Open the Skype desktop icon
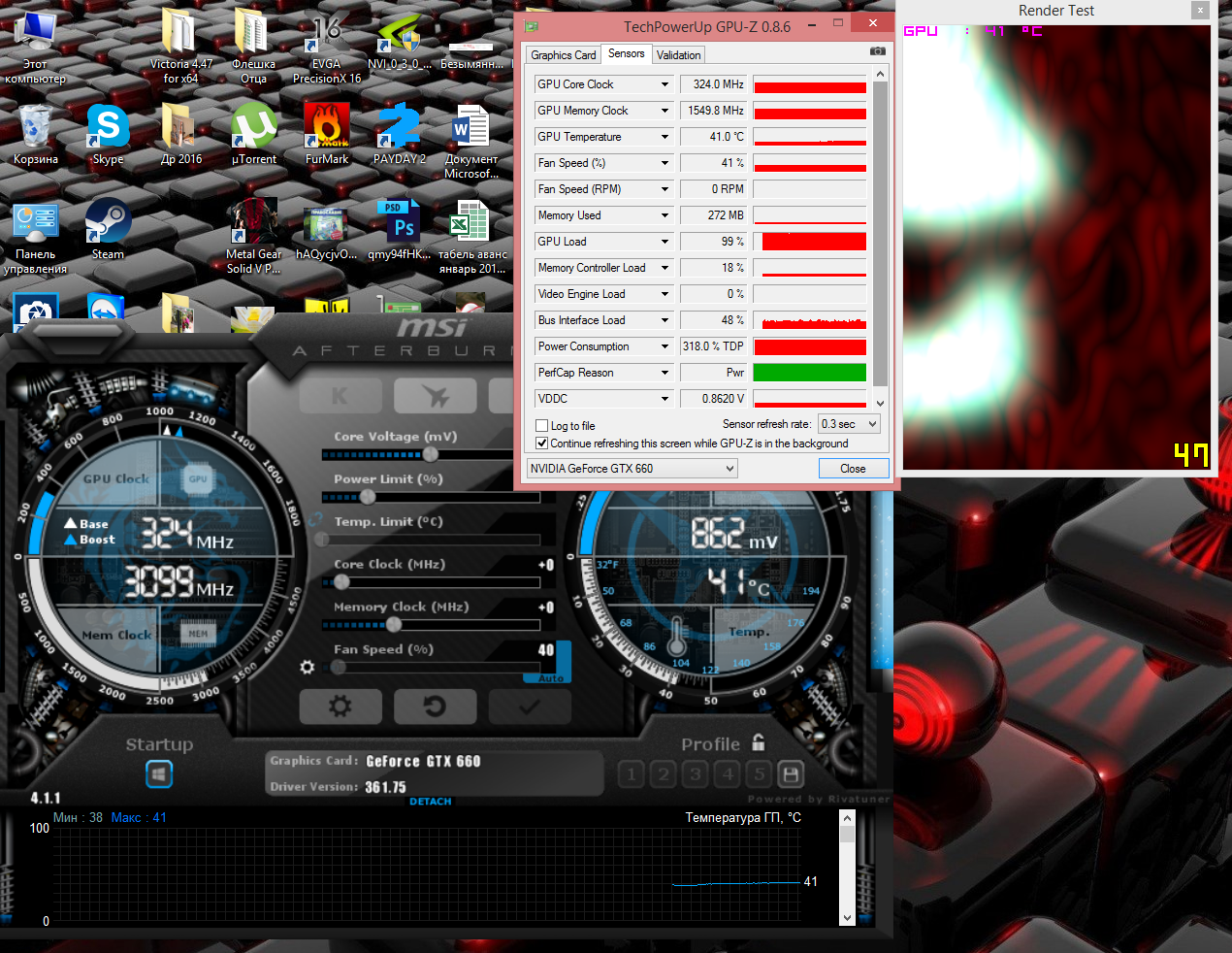Screen dimensions: 1232x953 (x=108, y=135)
